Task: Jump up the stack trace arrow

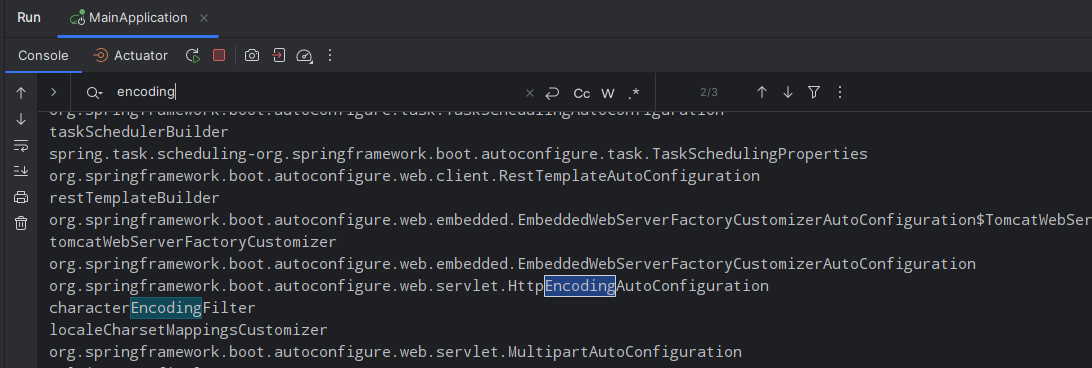Action: [x=21, y=93]
